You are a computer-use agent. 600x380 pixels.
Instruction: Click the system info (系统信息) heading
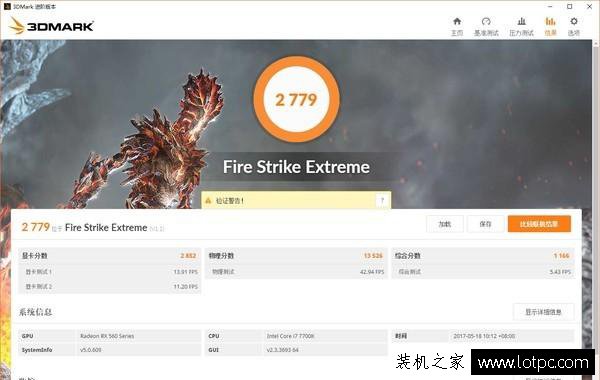point(36,312)
